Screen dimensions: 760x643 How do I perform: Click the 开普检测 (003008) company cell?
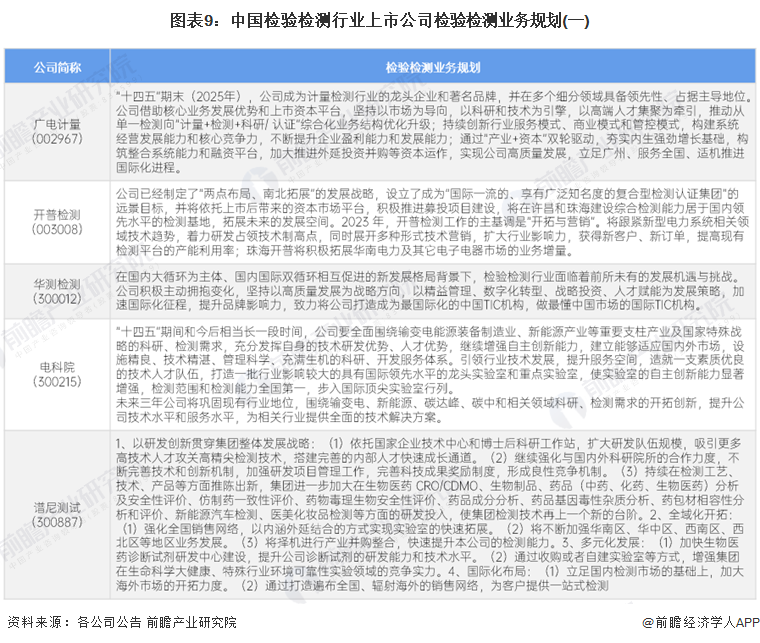57,222
